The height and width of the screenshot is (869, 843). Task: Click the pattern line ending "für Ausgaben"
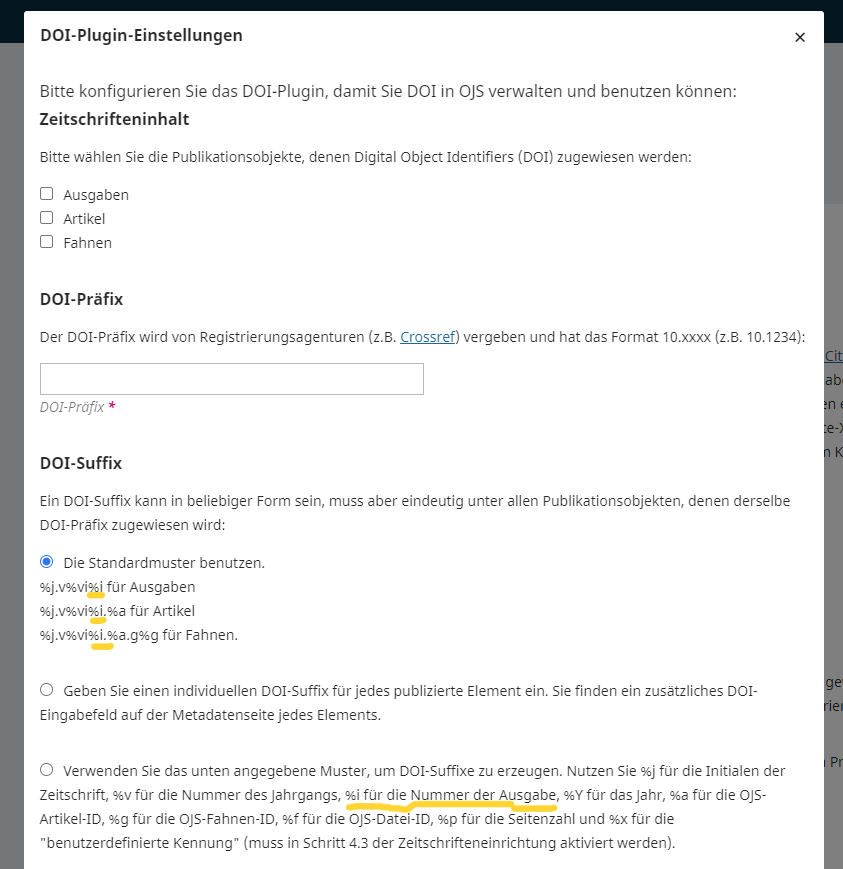[x=118, y=587]
